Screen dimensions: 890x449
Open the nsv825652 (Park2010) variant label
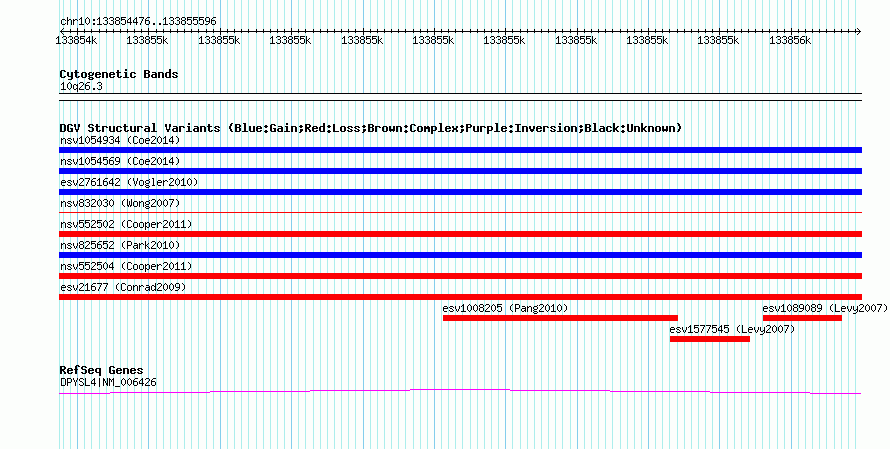coord(120,245)
